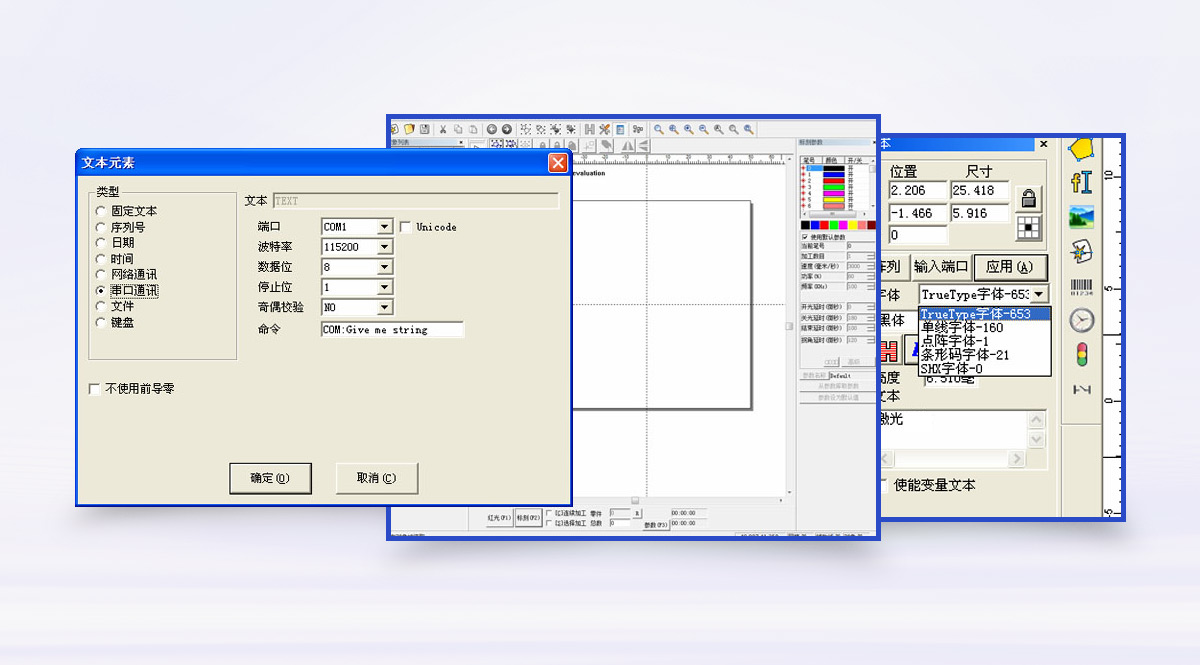The image size is (1200, 665).
Task: Click the text tool icon
Action: click(1081, 182)
